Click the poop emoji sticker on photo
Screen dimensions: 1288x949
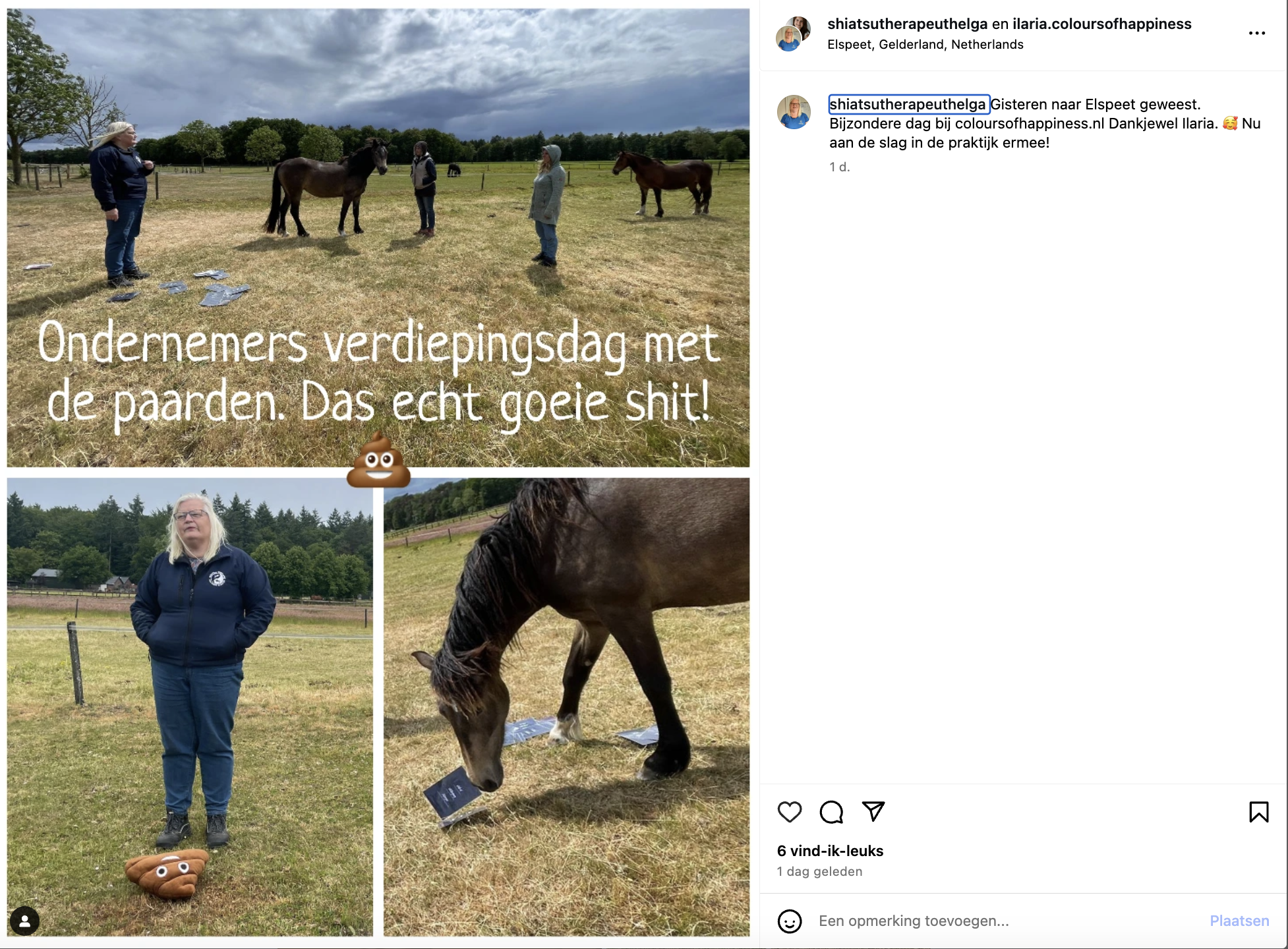point(379,460)
